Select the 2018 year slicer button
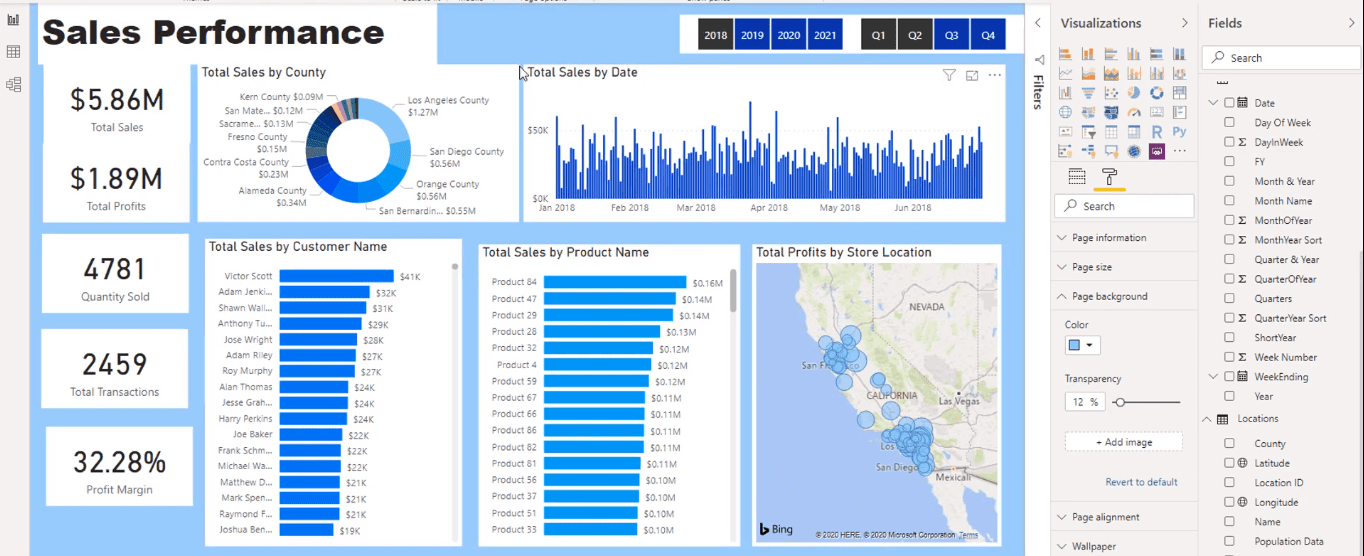 (716, 35)
